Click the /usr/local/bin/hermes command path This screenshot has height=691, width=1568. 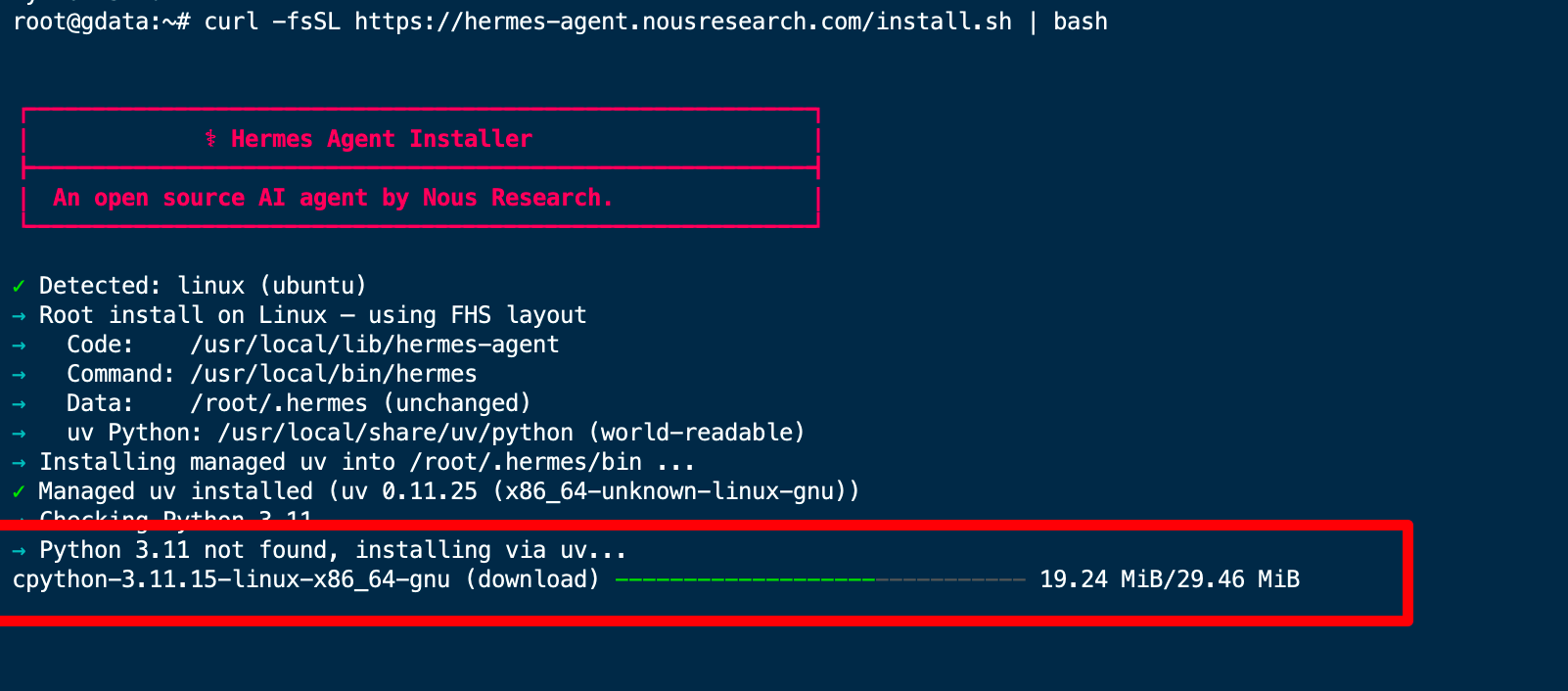[334, 374]
